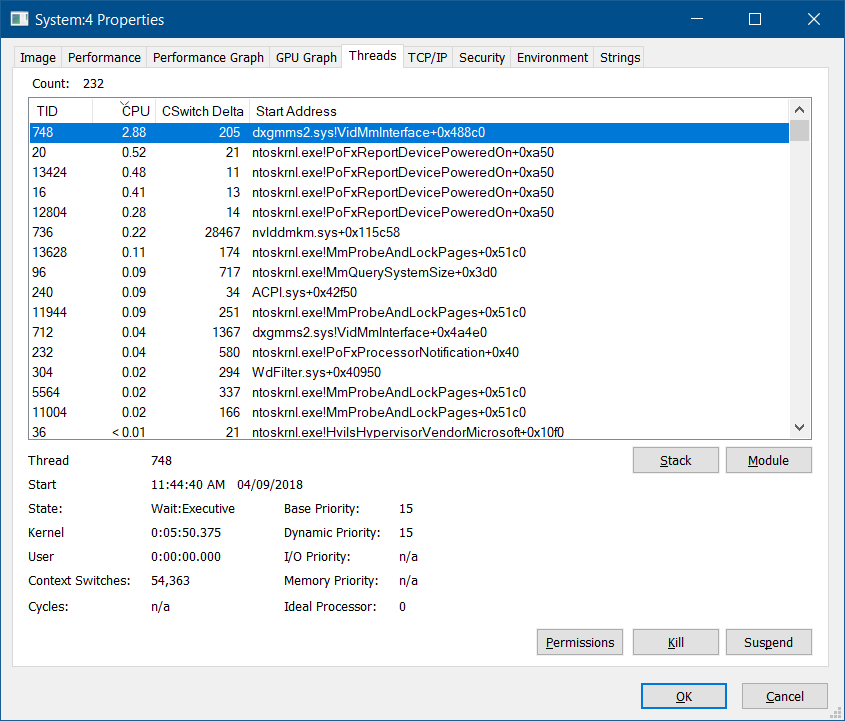Kill the selected thread 748

(x=676, y=642)
